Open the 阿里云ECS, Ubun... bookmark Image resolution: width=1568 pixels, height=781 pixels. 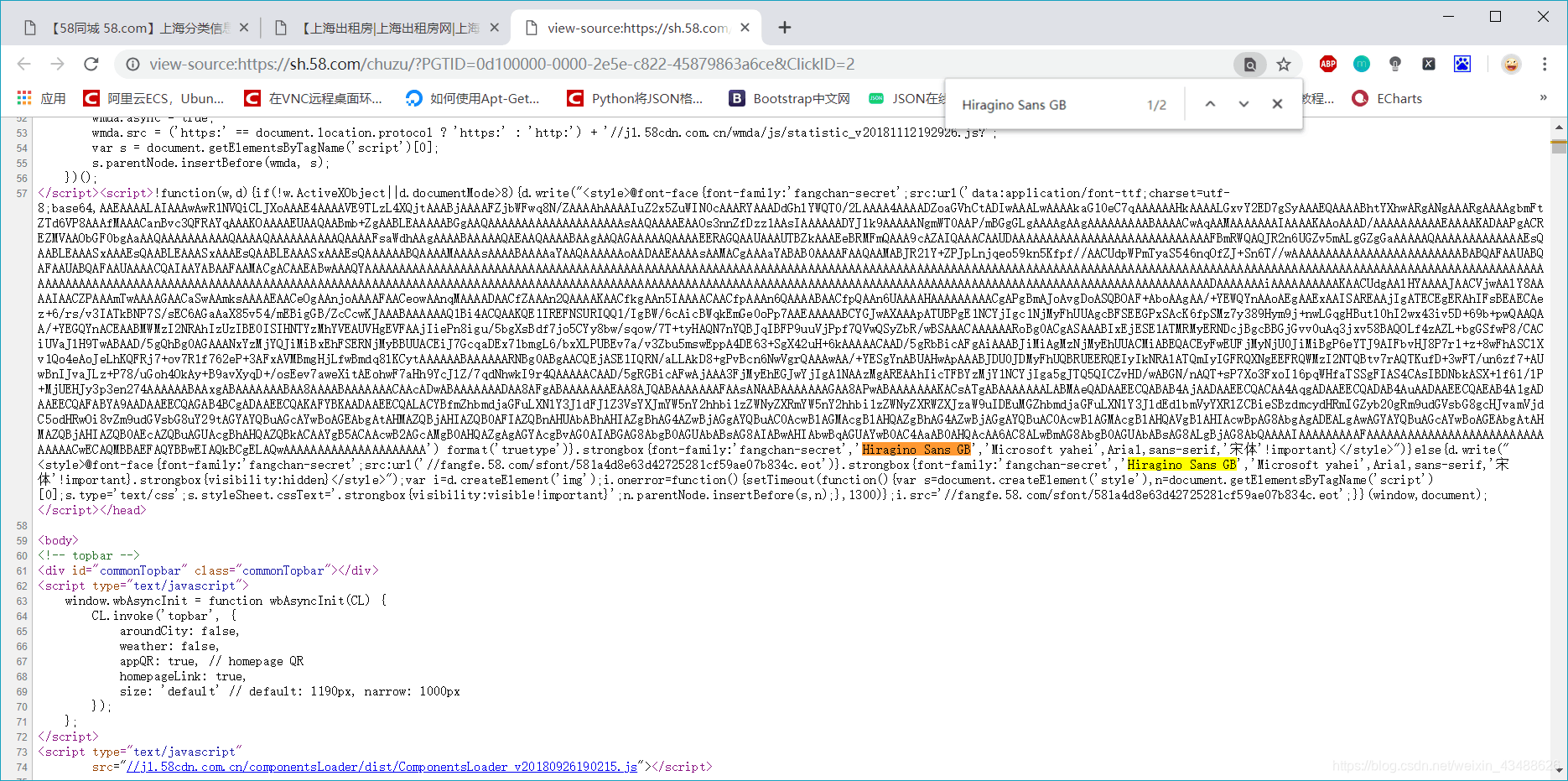(154, 98)
